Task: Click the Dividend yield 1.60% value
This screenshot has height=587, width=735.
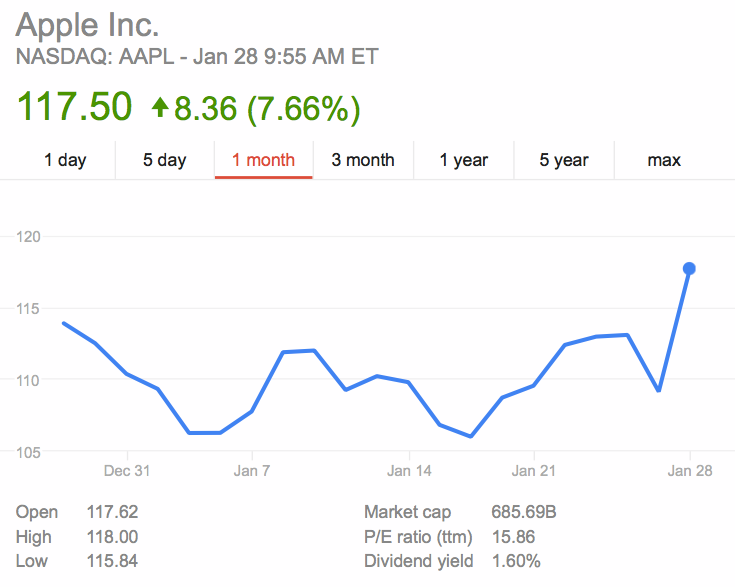Action: [516, 561]
